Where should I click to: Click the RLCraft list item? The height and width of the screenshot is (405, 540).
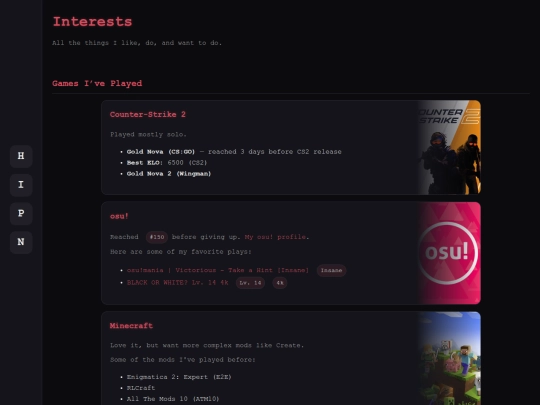[x=141, y=388]
